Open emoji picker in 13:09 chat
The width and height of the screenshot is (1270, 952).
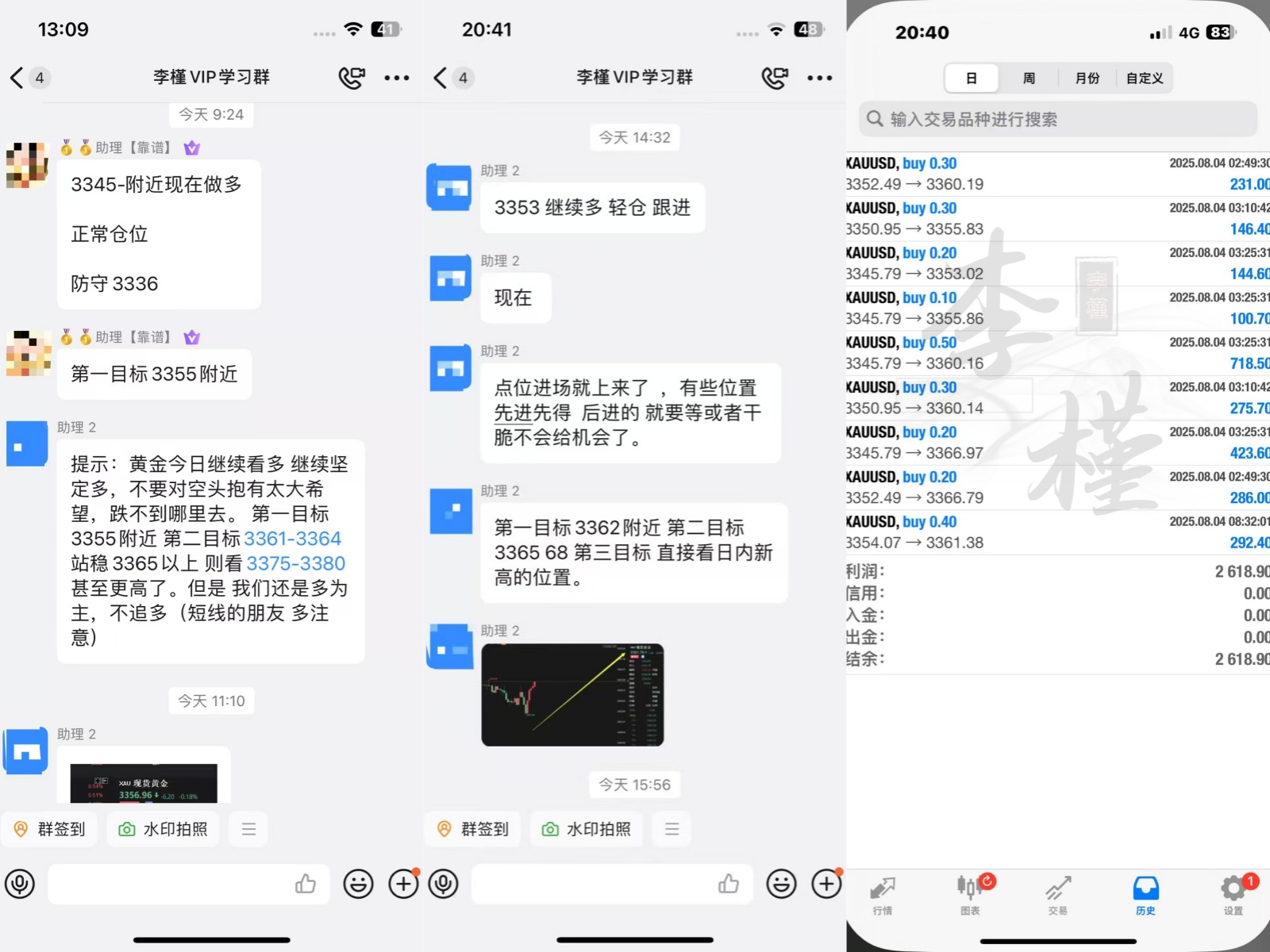coord(358,884)
